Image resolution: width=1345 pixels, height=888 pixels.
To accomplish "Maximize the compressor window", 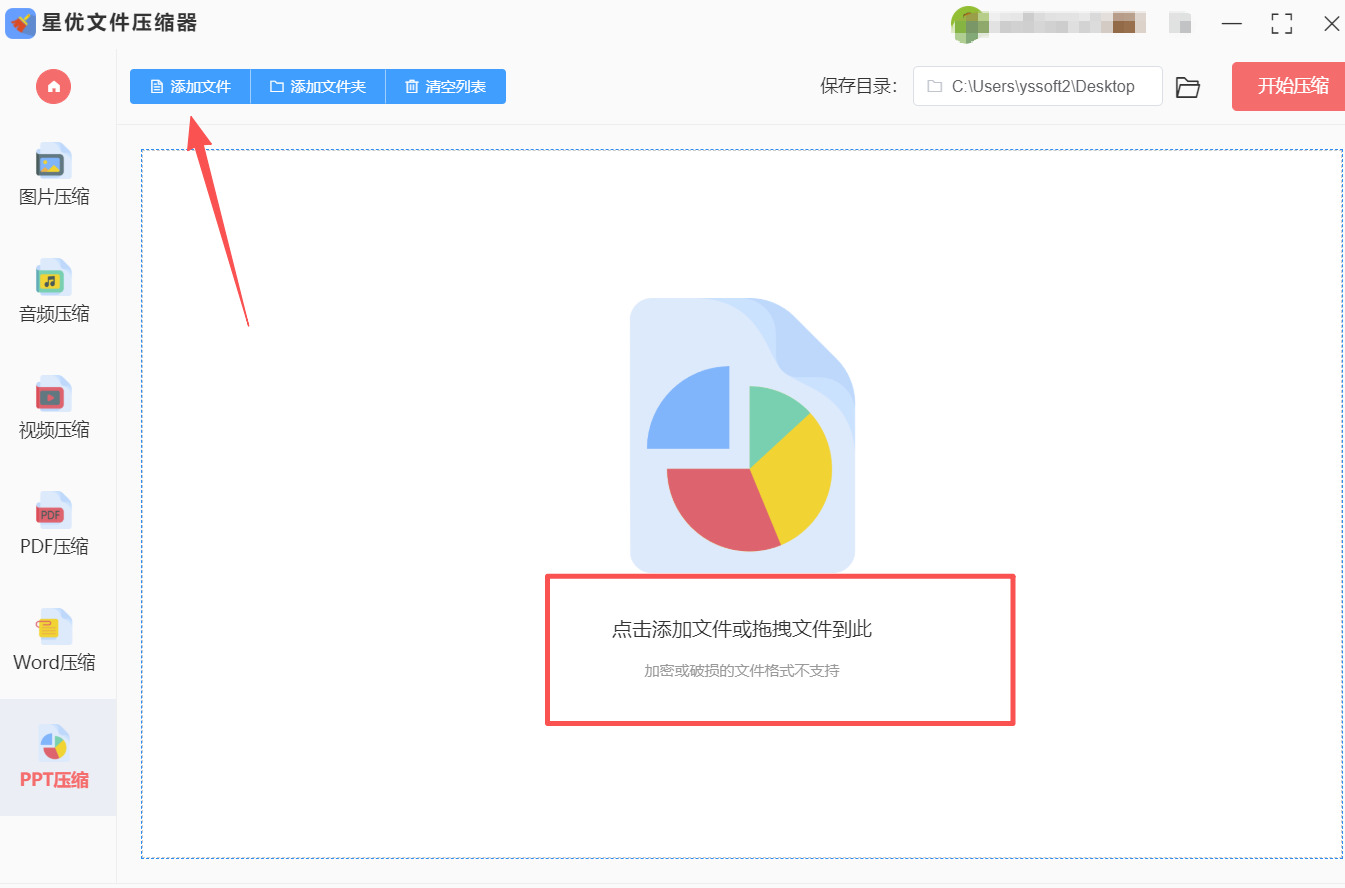I will click(1282, 23).
